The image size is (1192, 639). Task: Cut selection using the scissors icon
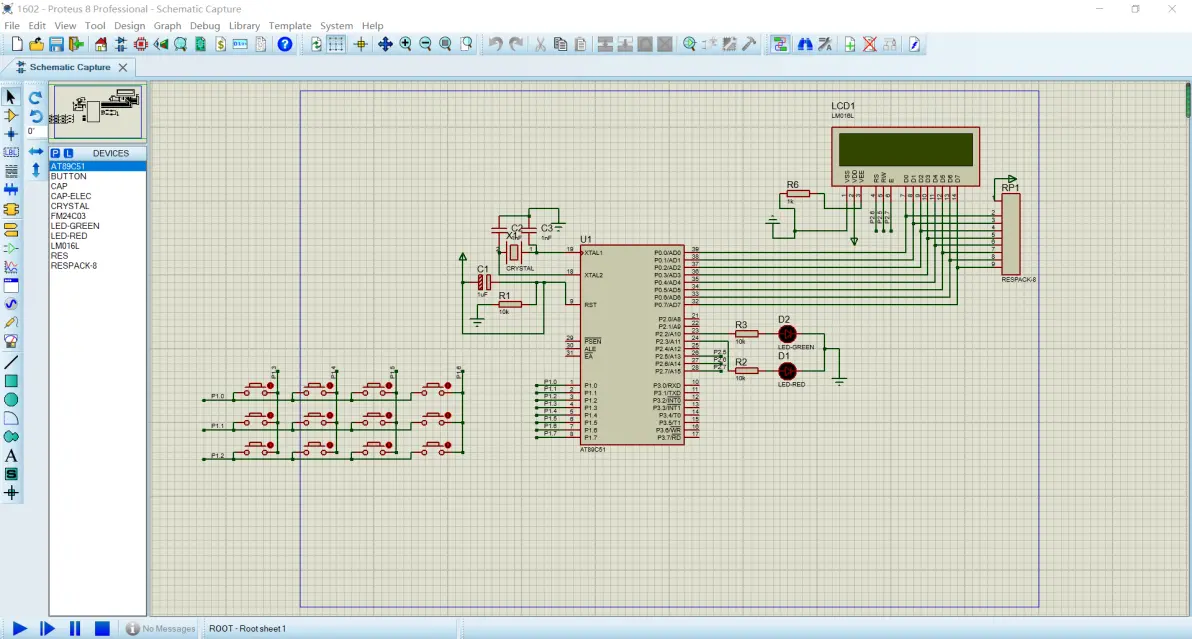pyautogui.click(x=541, y=45)
